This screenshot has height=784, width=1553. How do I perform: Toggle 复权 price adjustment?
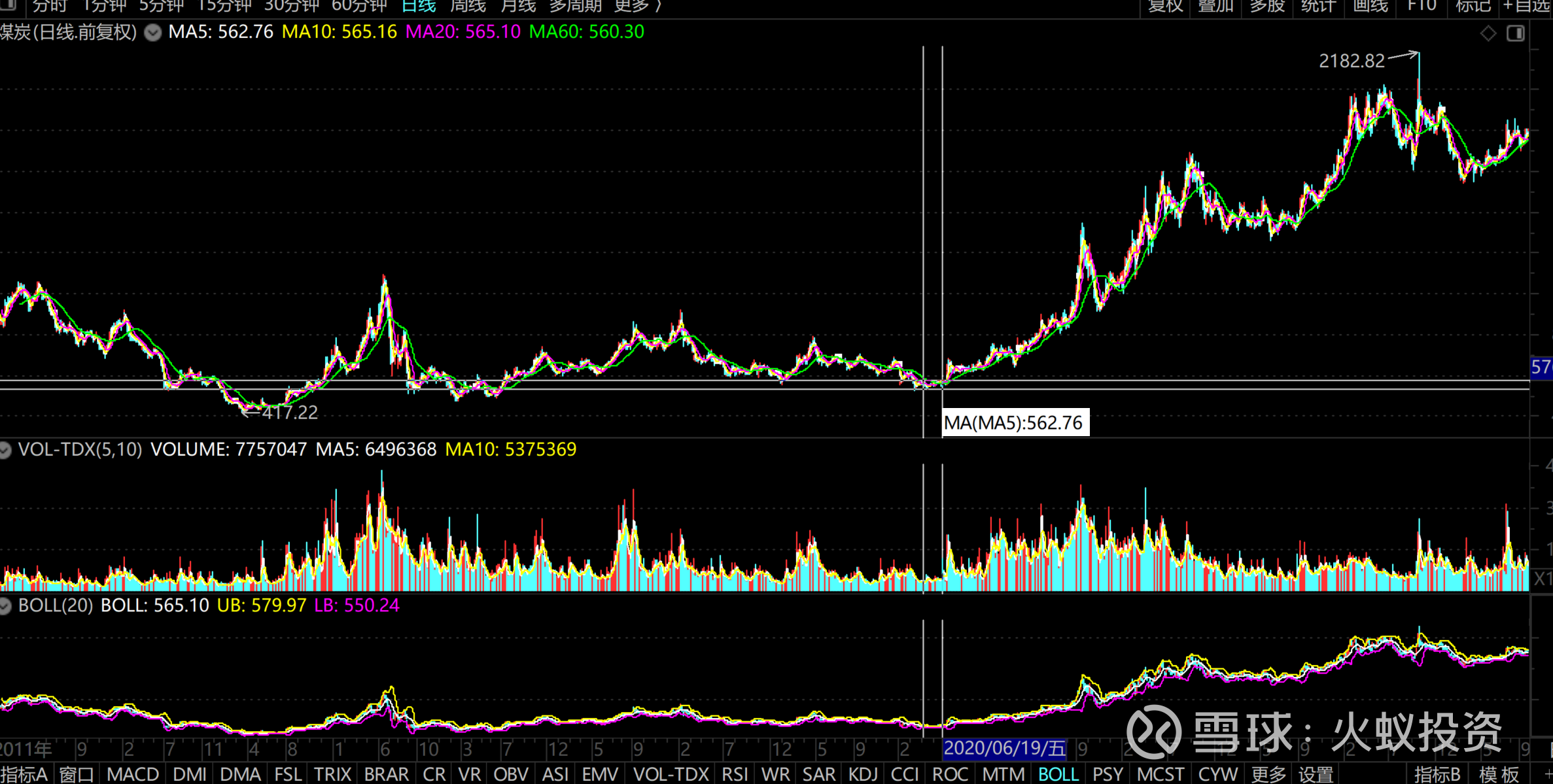tap(1166, 6)
